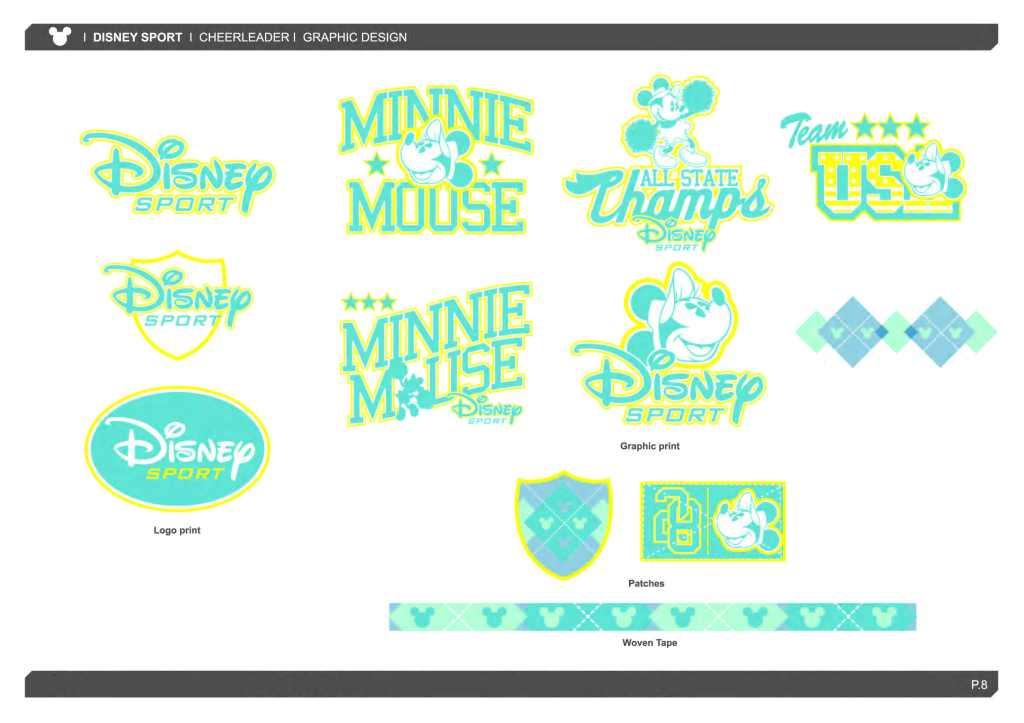Select the oval teal Disney Sport logo
The width and height of the screenshot is (1024, 723).
[177, 449]
